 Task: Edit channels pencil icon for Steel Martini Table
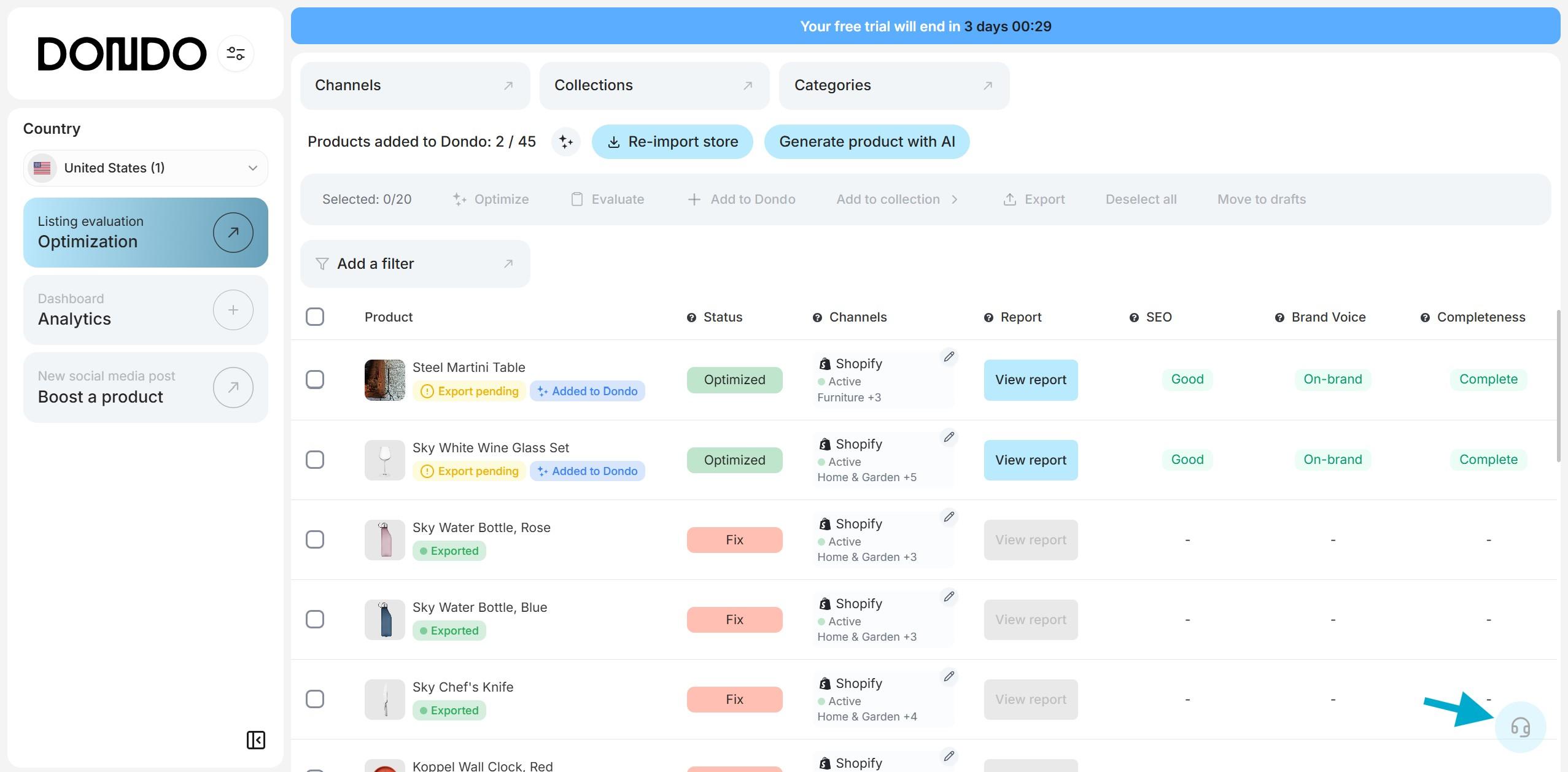point(949,357)
